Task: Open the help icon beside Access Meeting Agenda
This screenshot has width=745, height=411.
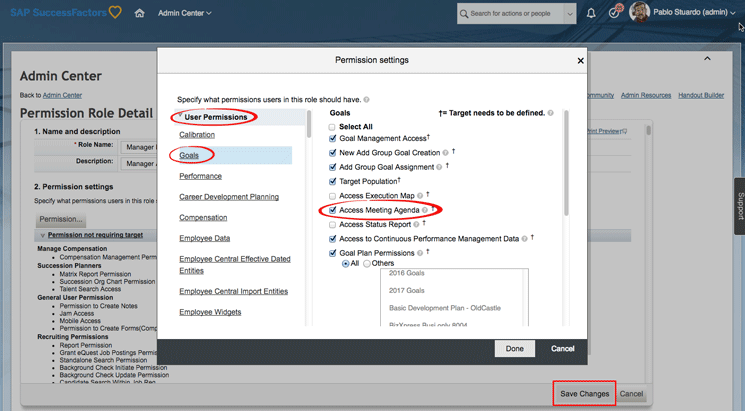Action: pos(425,210)
